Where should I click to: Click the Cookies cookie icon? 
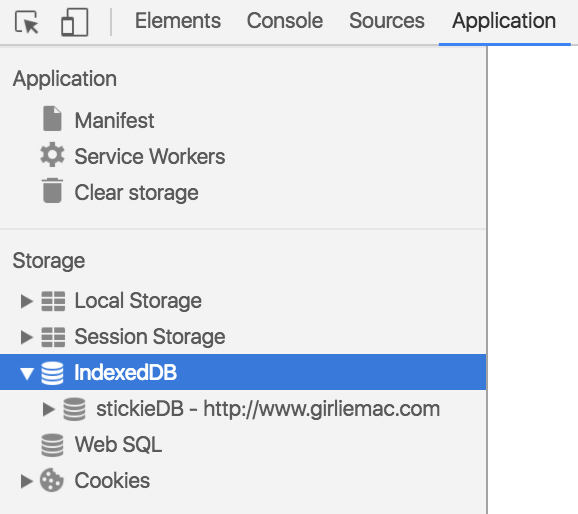point(52,480)
